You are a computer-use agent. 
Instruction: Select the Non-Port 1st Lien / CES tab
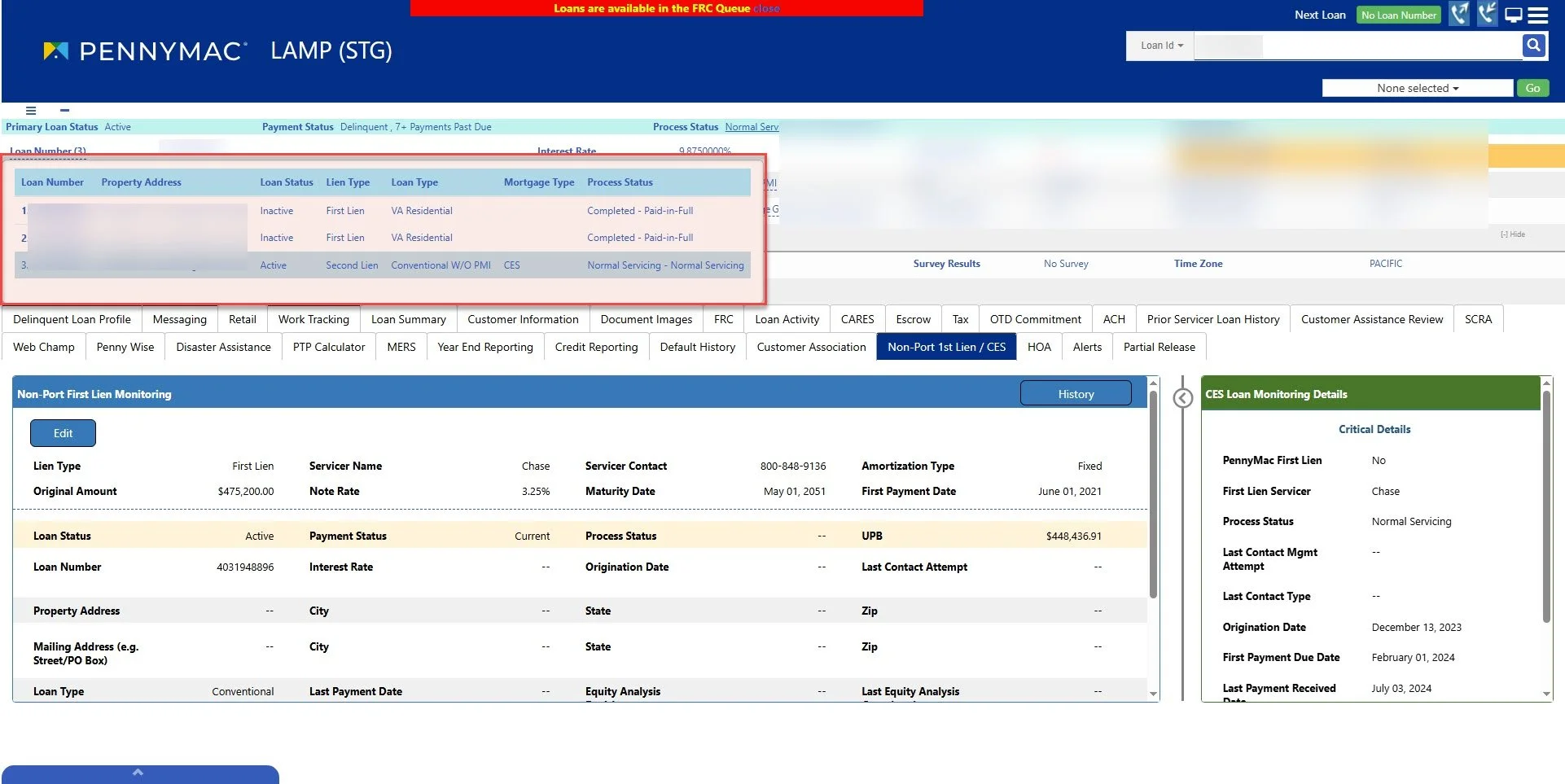pos(946,347)
